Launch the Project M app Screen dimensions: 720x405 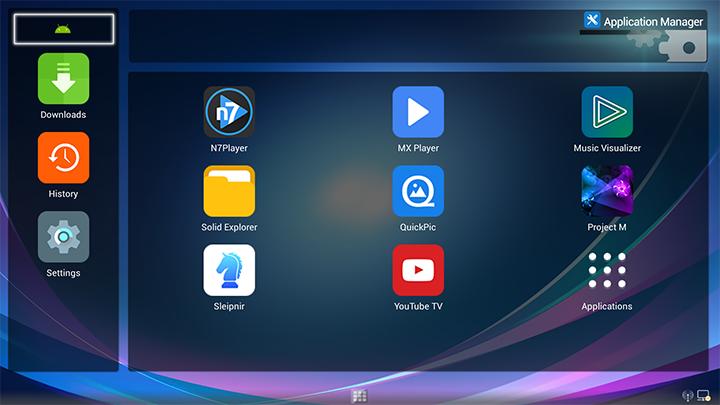click(x=607, y=191)
